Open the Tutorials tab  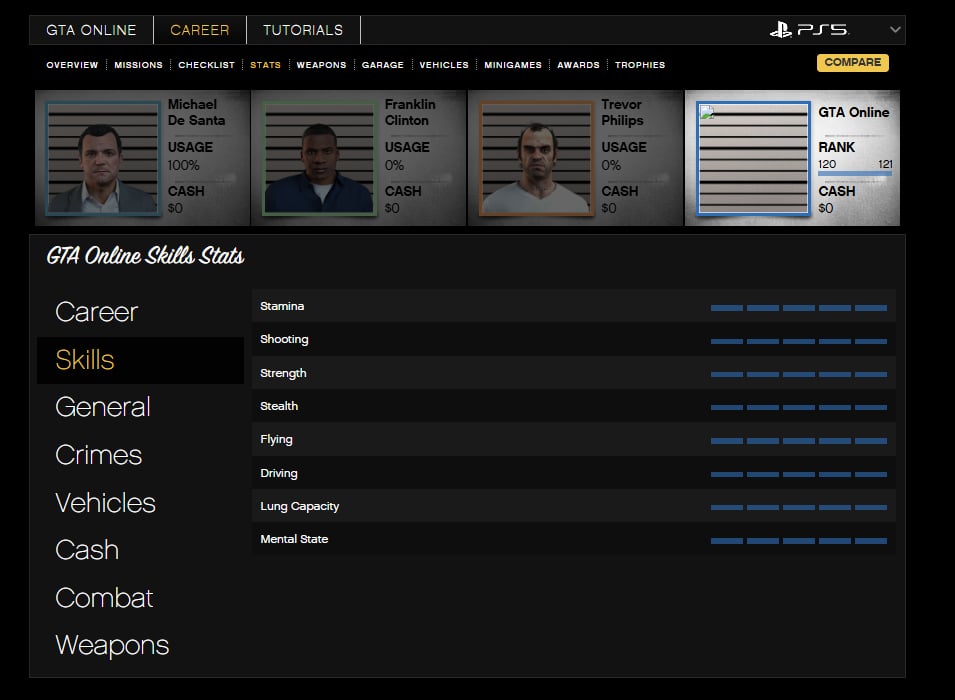tap(303, 30)
